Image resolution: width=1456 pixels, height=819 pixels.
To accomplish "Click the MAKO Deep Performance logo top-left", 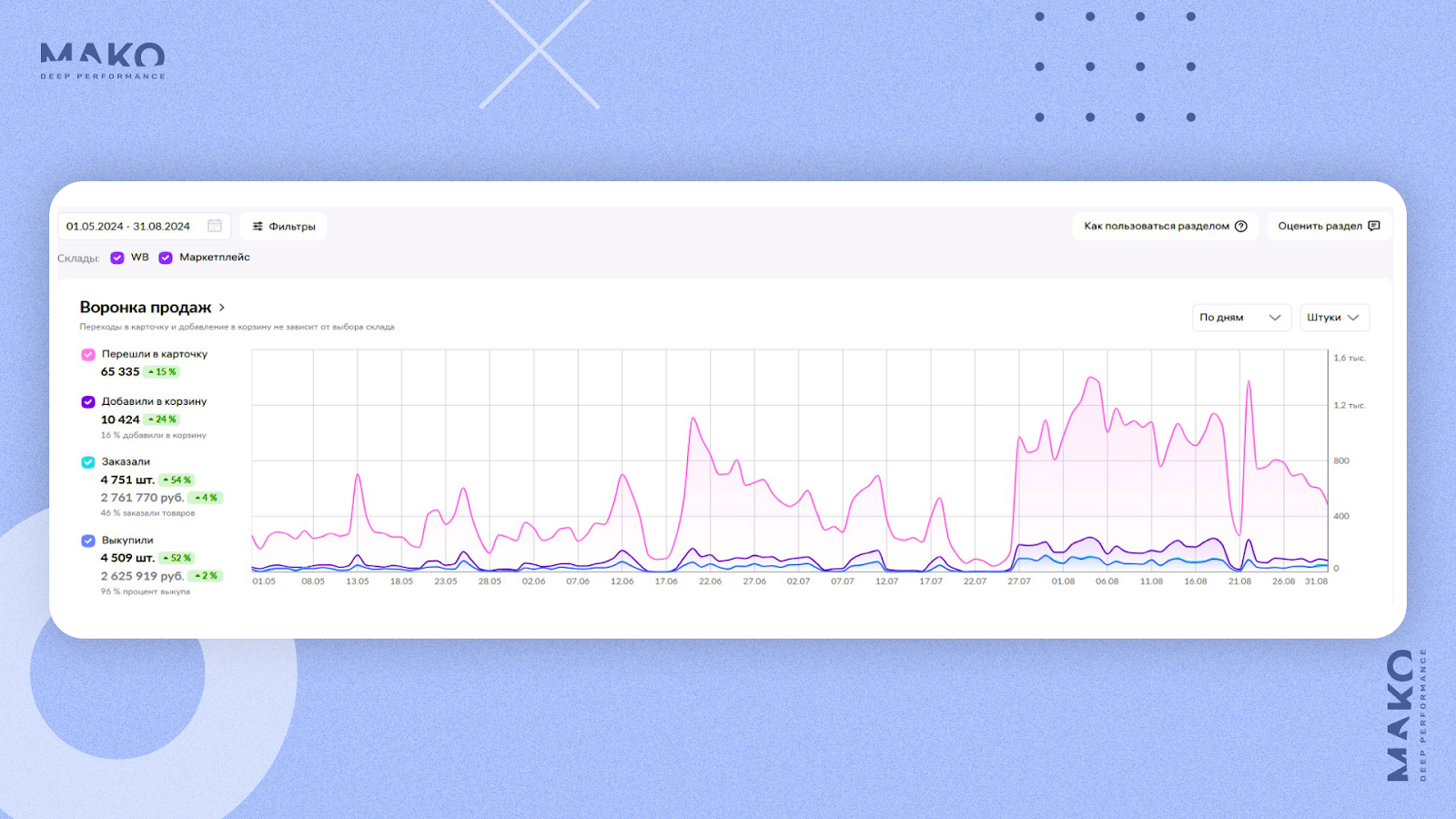I will click(x=103, y=61).
